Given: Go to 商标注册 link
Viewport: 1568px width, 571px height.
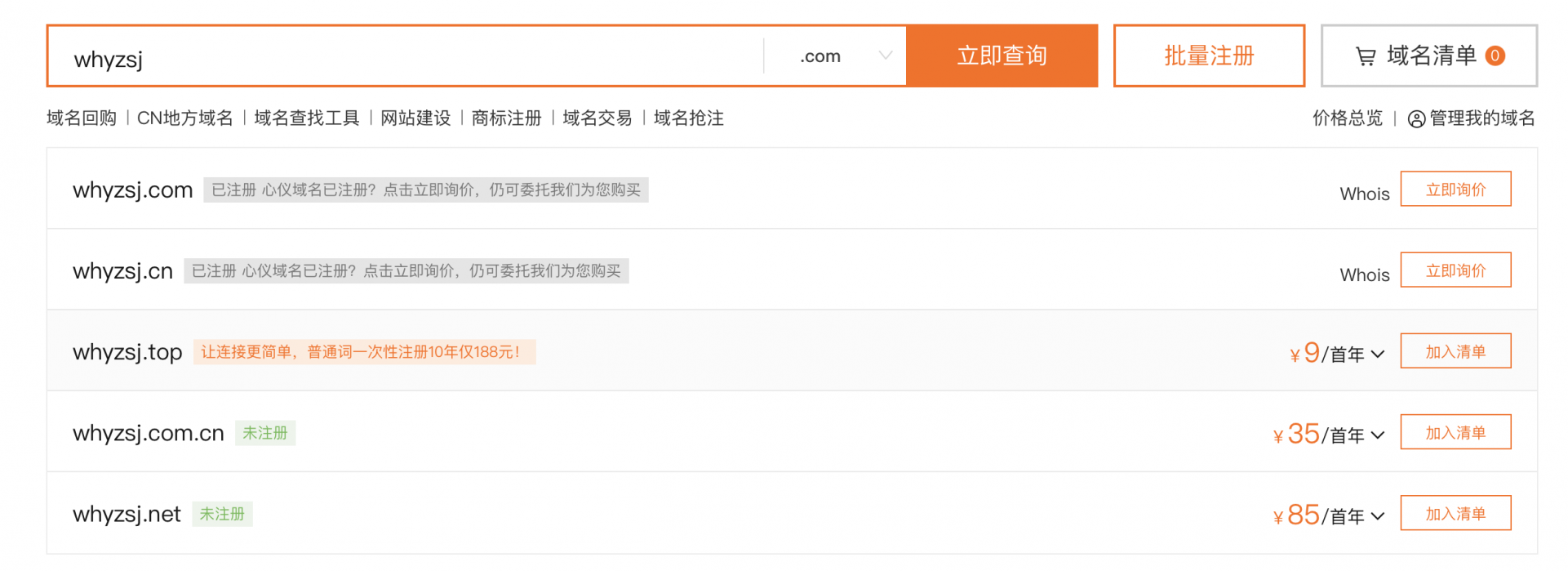Looking at the screenshot, I should pyautogui.click(x=507, y=118).
